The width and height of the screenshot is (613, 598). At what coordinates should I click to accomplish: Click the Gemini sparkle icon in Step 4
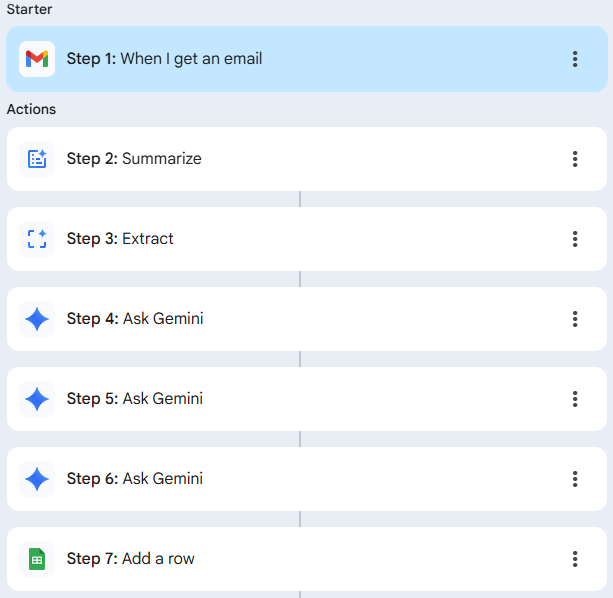[x=37, y=319]
